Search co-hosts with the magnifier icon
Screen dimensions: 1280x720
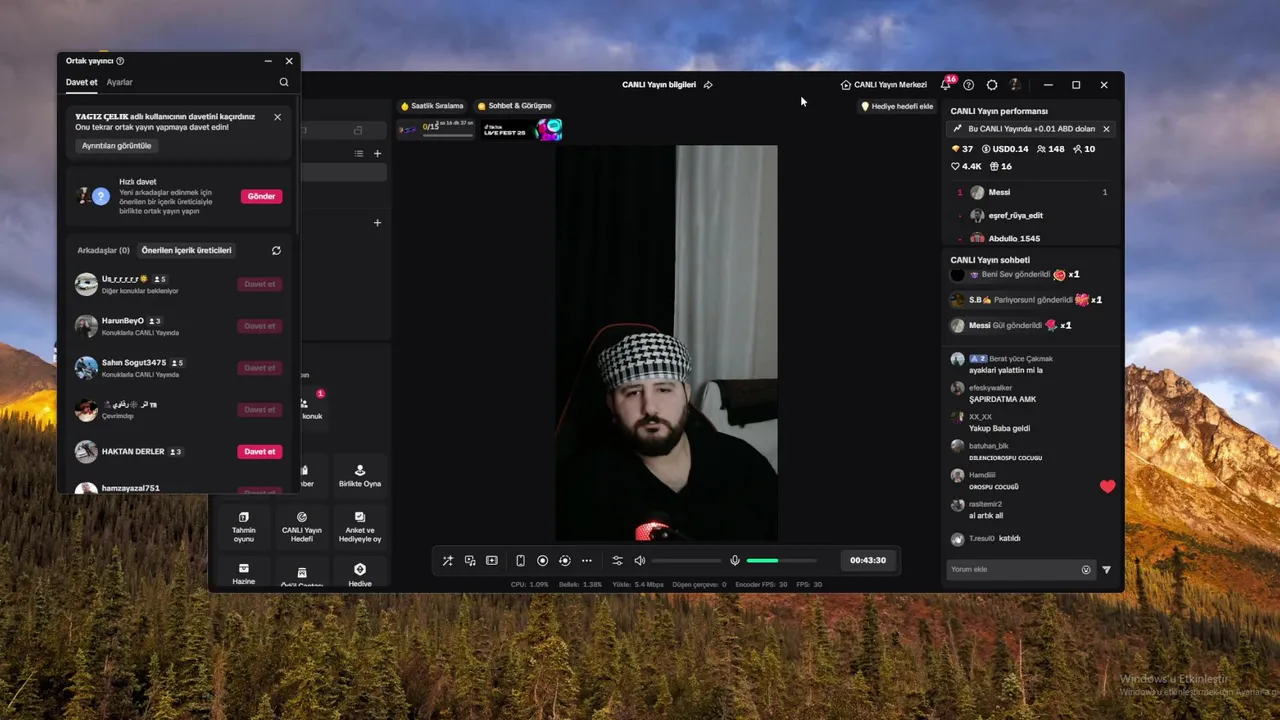[x=284, y=83]
